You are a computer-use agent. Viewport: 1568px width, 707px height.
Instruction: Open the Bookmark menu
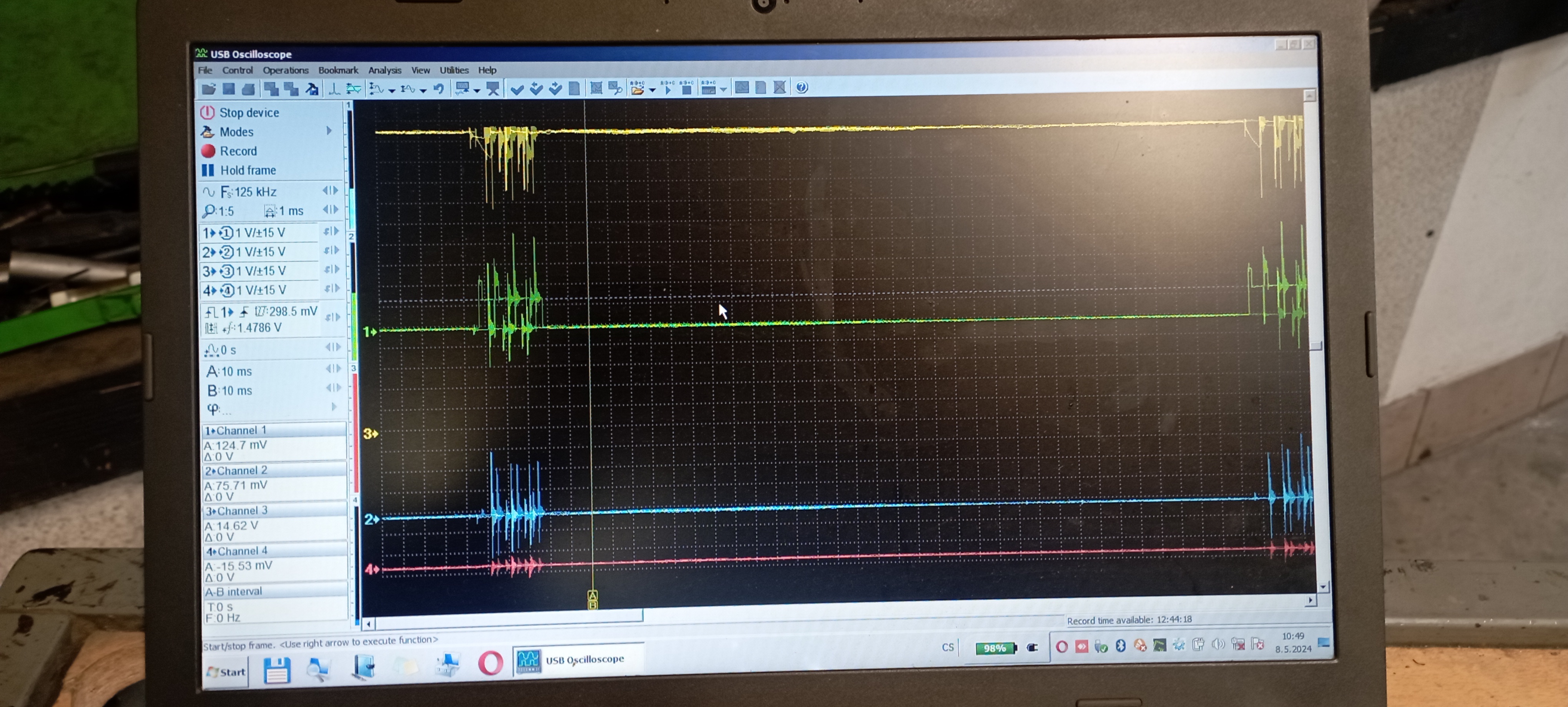point(338,70)
